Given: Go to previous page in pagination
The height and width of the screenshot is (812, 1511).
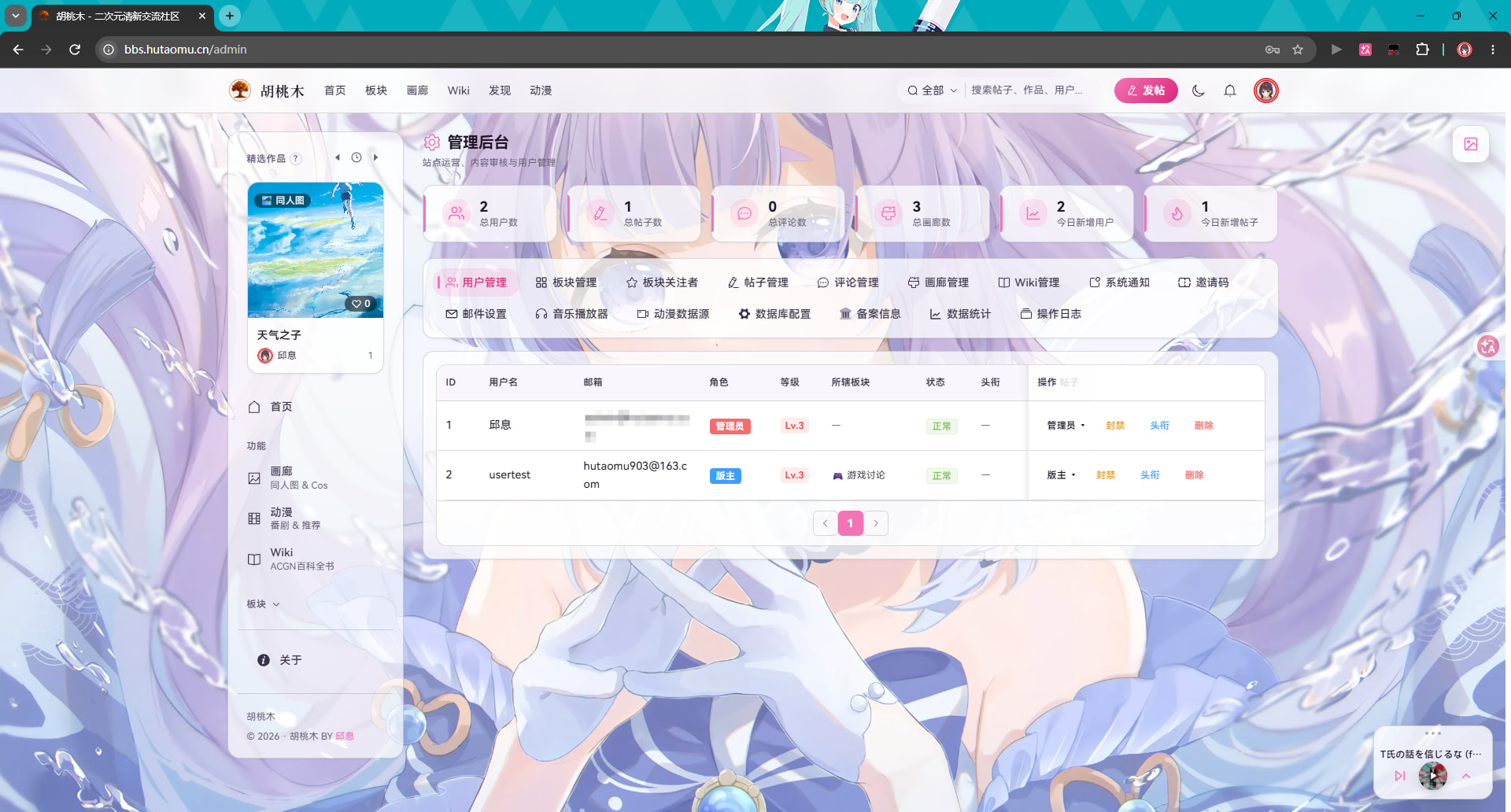Looking at the screenshot, I should click(x=826, y=523).
